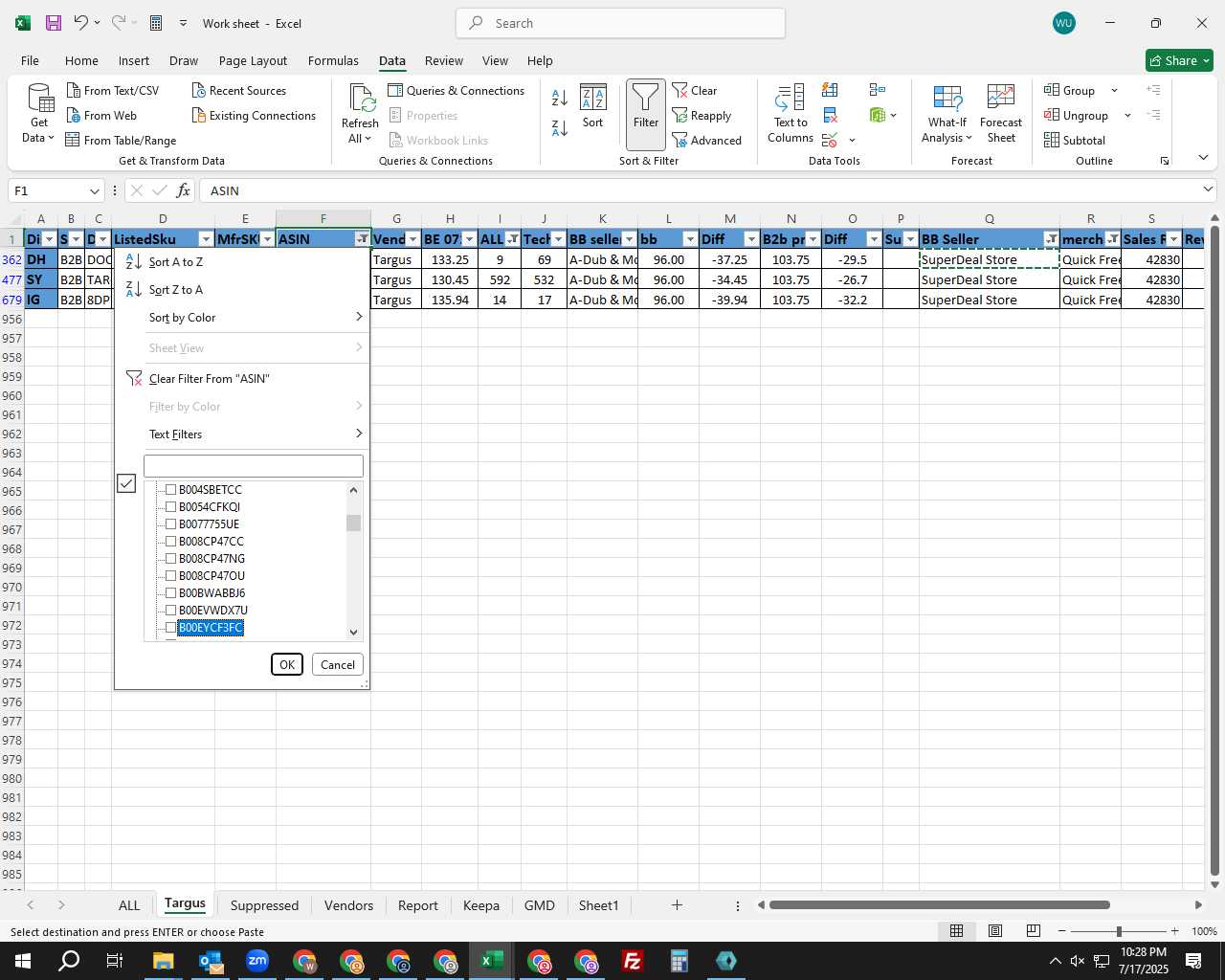Check the B008CP47NG checkbox
Viewport: 1225px width, 980px height.
[x=171, y=559]
